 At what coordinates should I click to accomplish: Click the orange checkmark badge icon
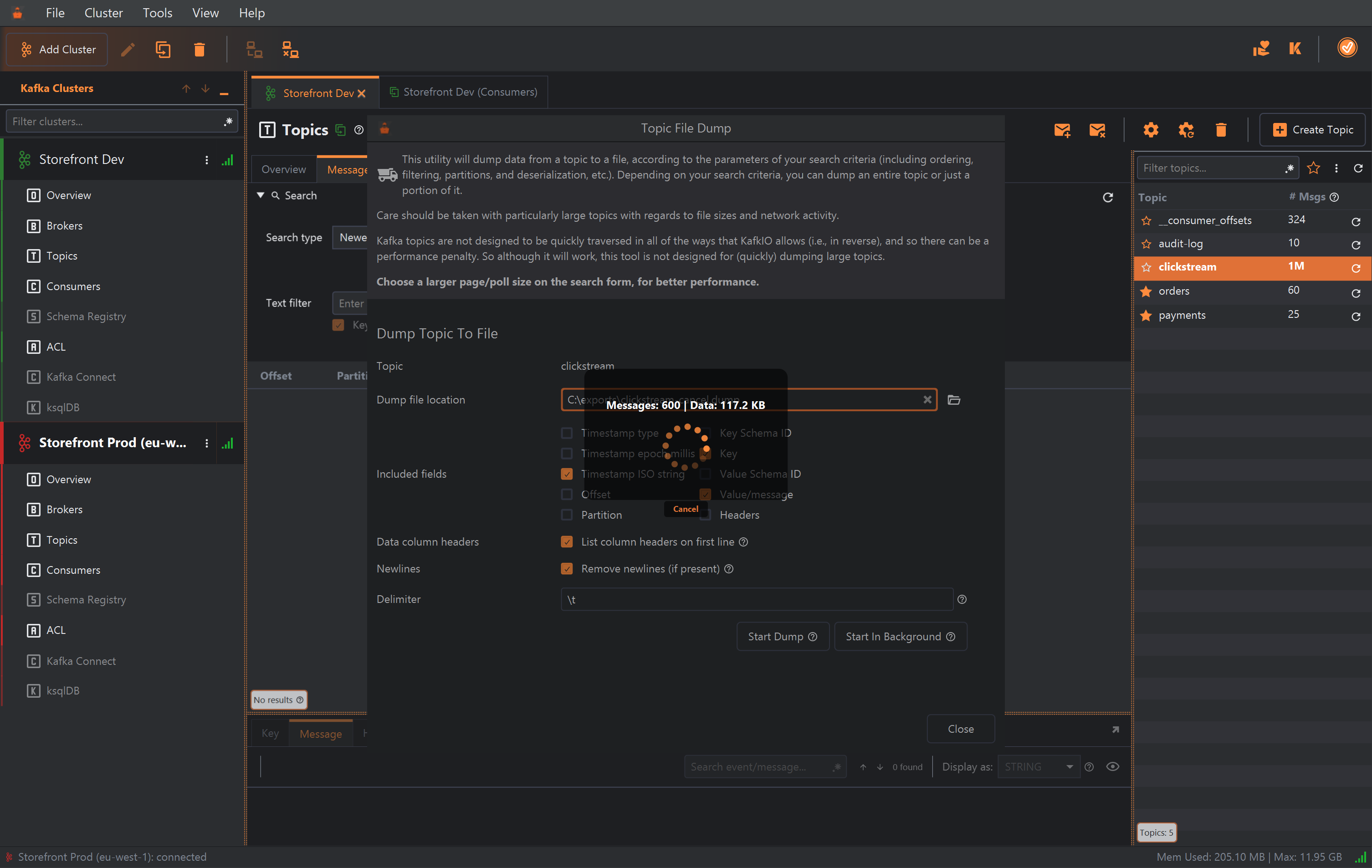click(x=1347, y=48)
